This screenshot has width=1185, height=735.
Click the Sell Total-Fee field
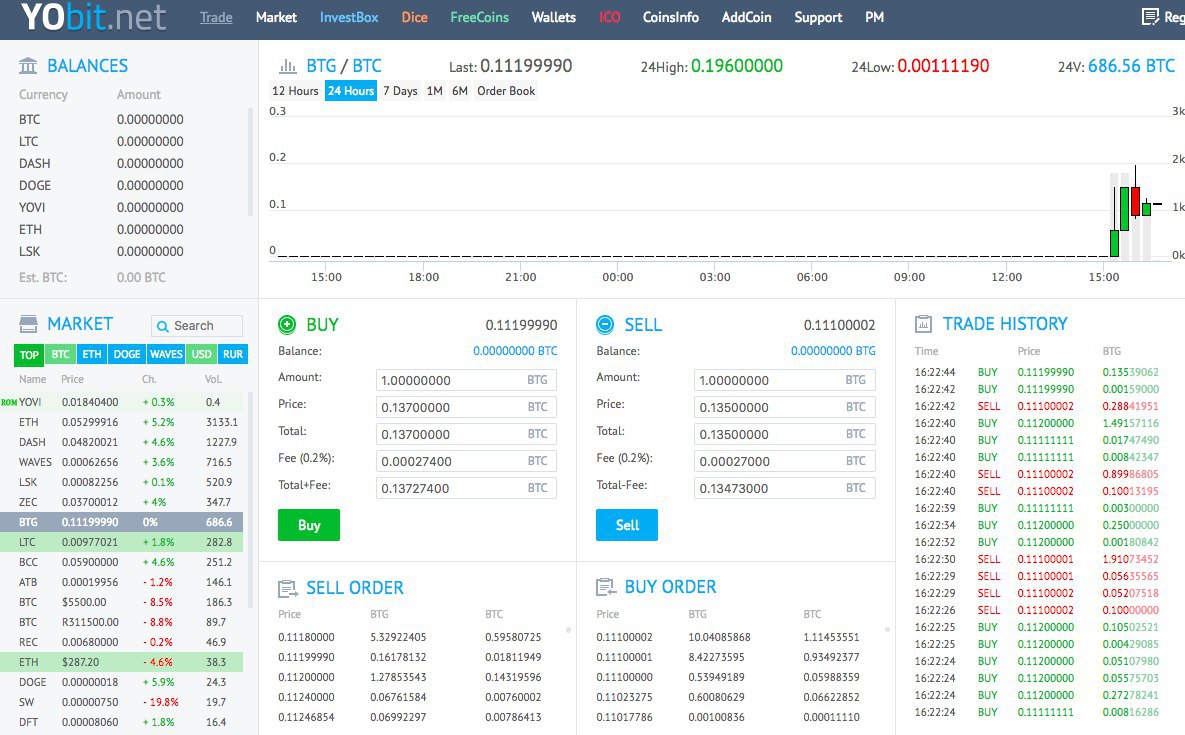(784, 488)
